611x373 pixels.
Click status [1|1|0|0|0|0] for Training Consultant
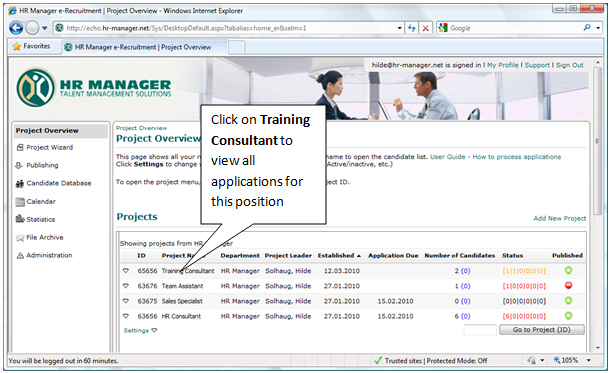[x=524, y=271]
